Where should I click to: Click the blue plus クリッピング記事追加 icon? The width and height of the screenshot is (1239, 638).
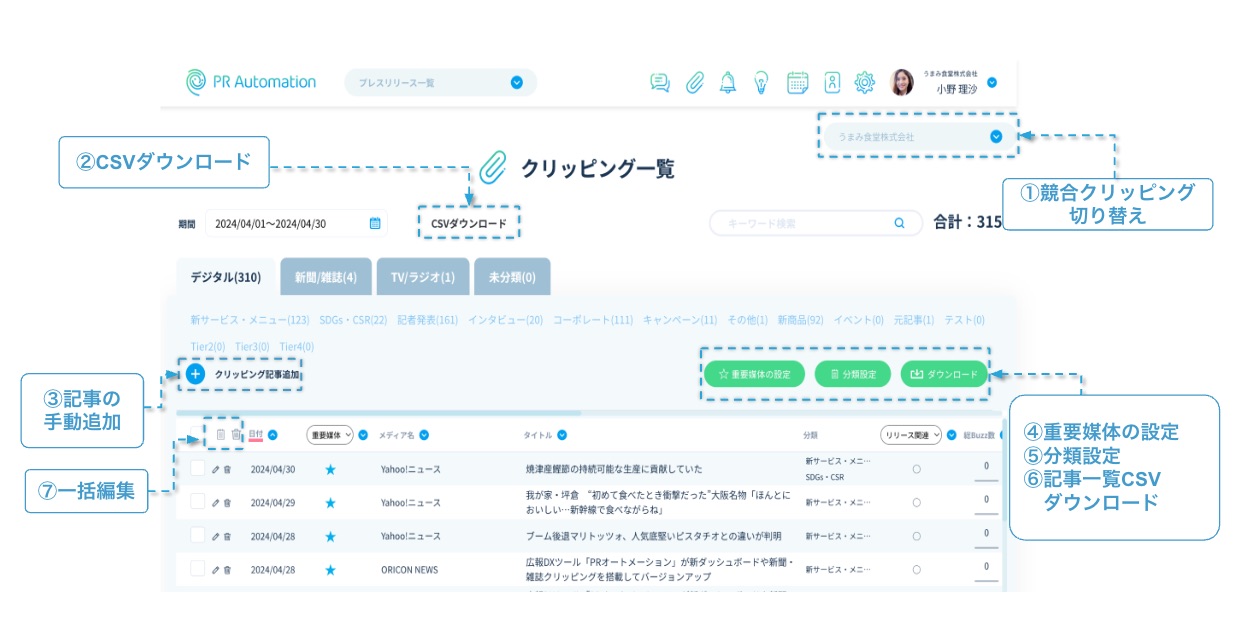(x=195, y=374)
